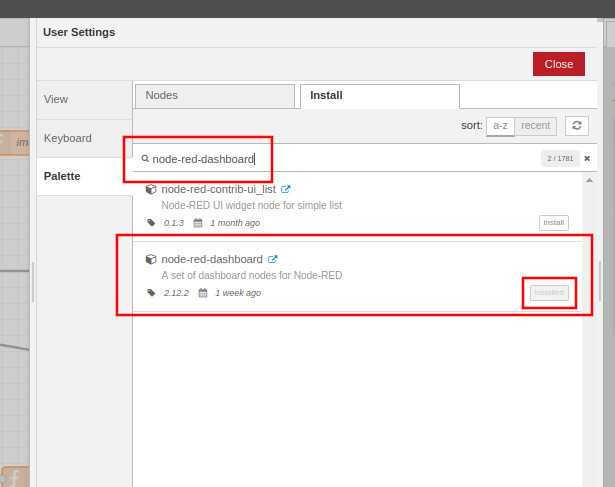This screenshot has height=487, width=615.
Task: Click calendar icon beside 1 week ago
Action: click(x=203, y=293)
